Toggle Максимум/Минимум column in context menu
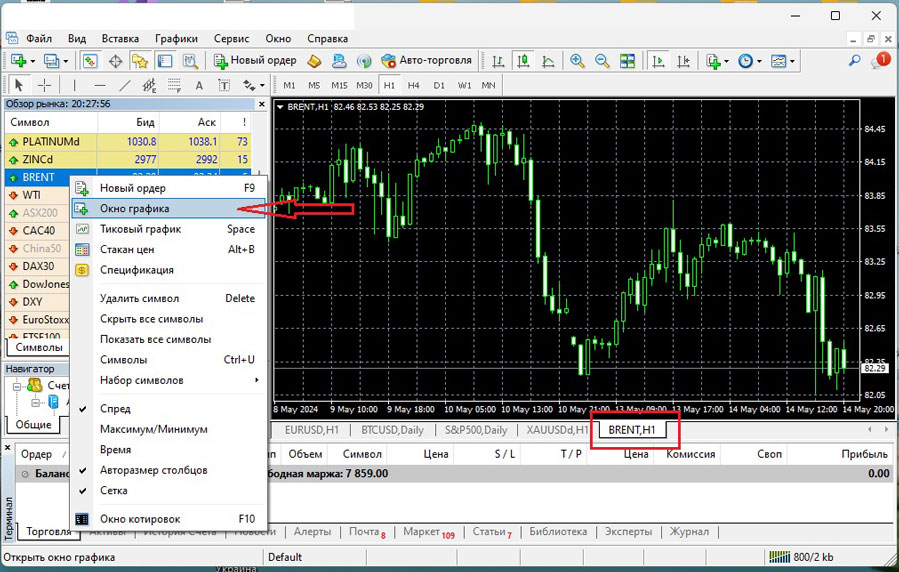 pyautogui.click(x=154, y=429)
